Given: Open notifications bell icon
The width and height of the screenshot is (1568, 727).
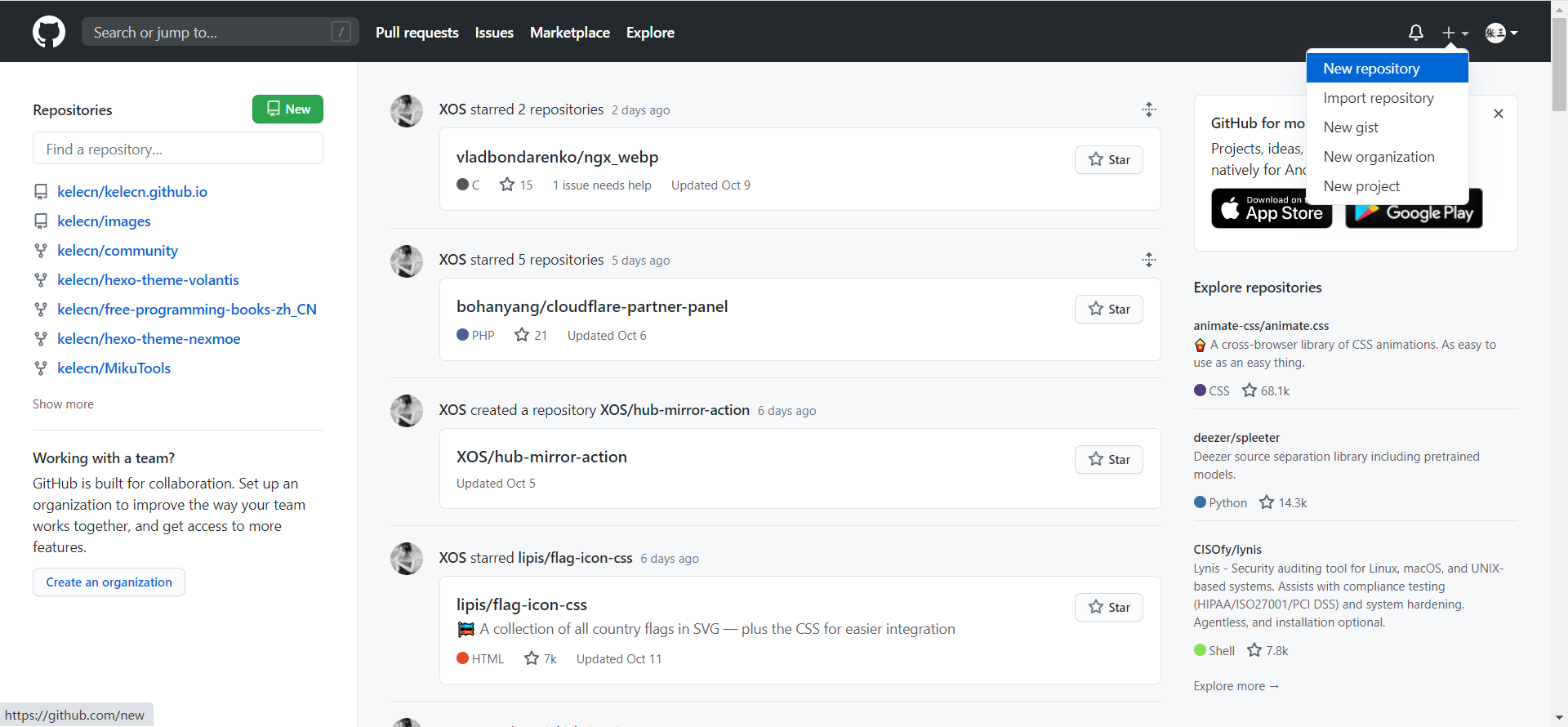Looking at the screenshot, I should [1416, 33].
